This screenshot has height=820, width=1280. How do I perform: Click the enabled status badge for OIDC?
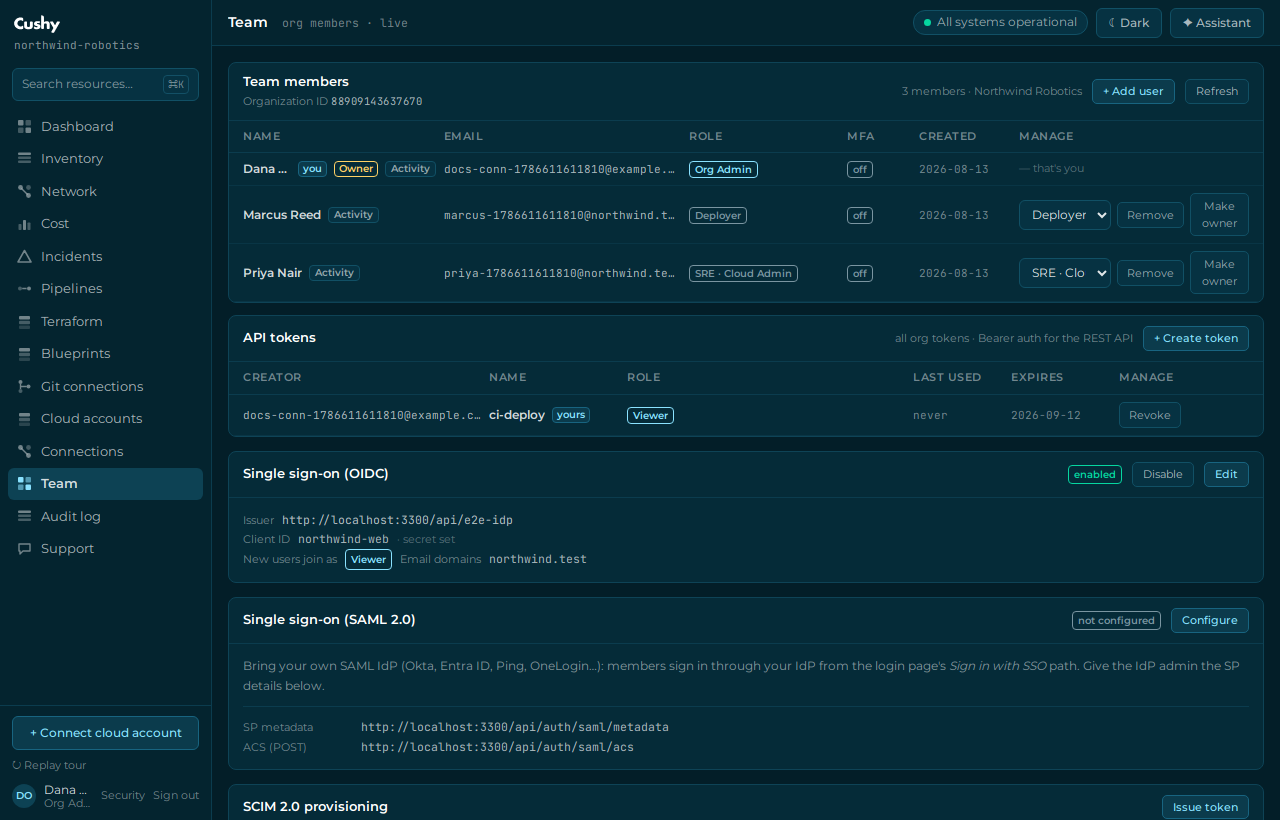click(1095, 474)
